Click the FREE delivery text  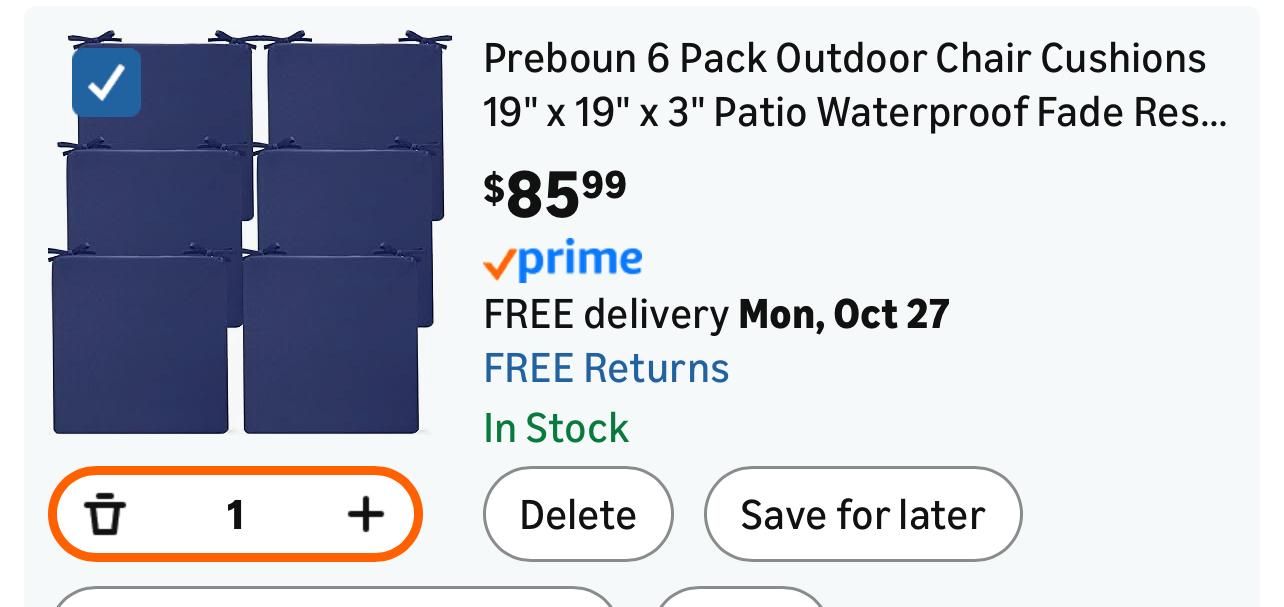606,315
